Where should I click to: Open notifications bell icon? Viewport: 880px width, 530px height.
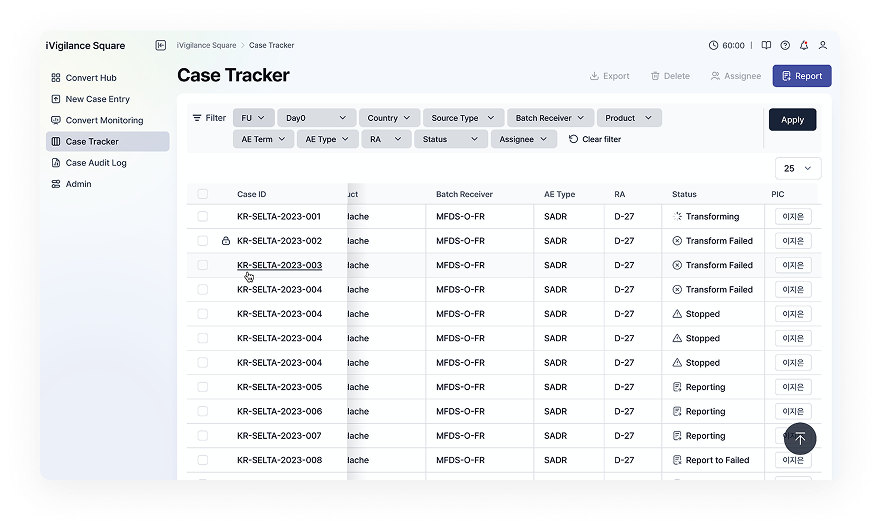(804, 45)
